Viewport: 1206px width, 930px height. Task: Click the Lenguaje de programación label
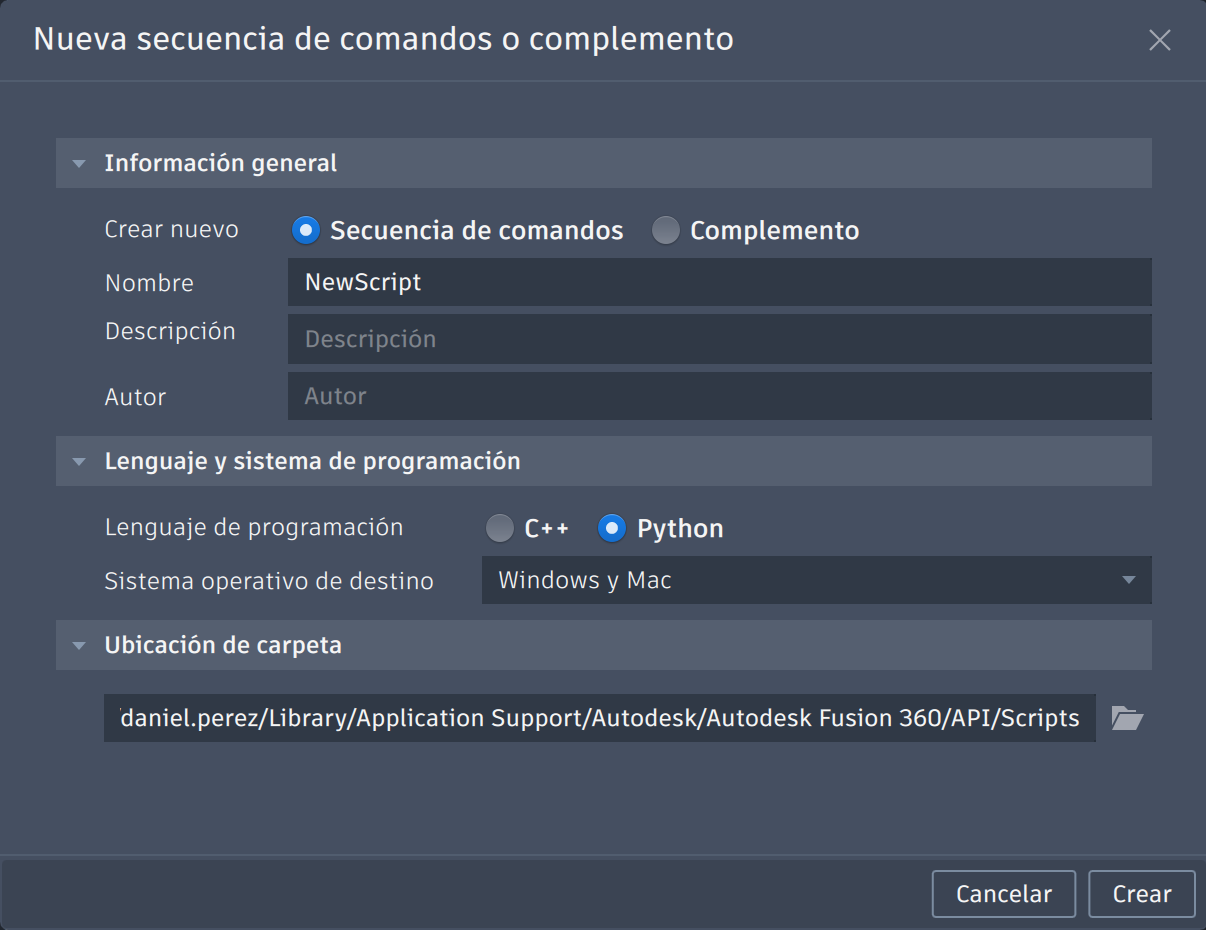click(x=254, y=527)
